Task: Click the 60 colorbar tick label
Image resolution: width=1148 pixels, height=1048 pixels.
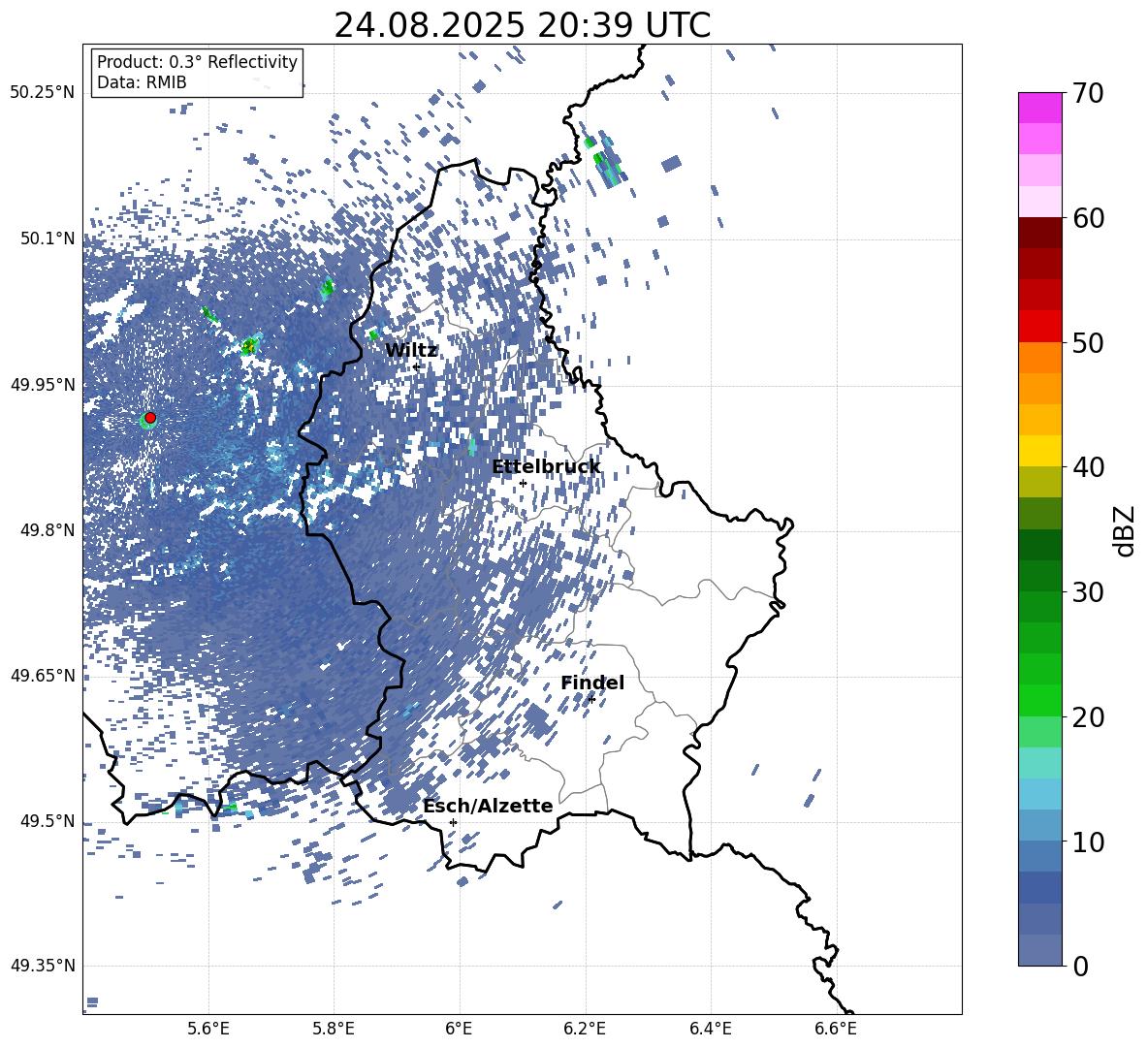Action: click(1089, 218)
